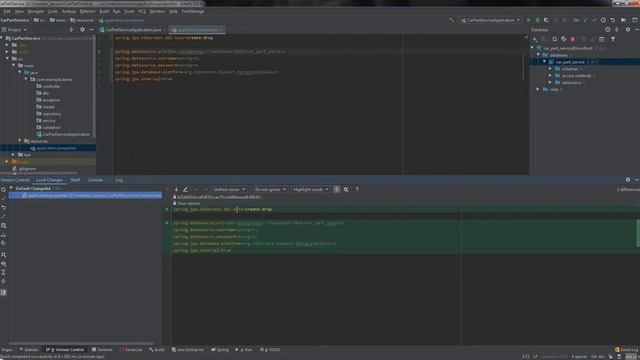
Task: Click expand all icon in Version Control sidebar
Action: [x=3, y=272]
